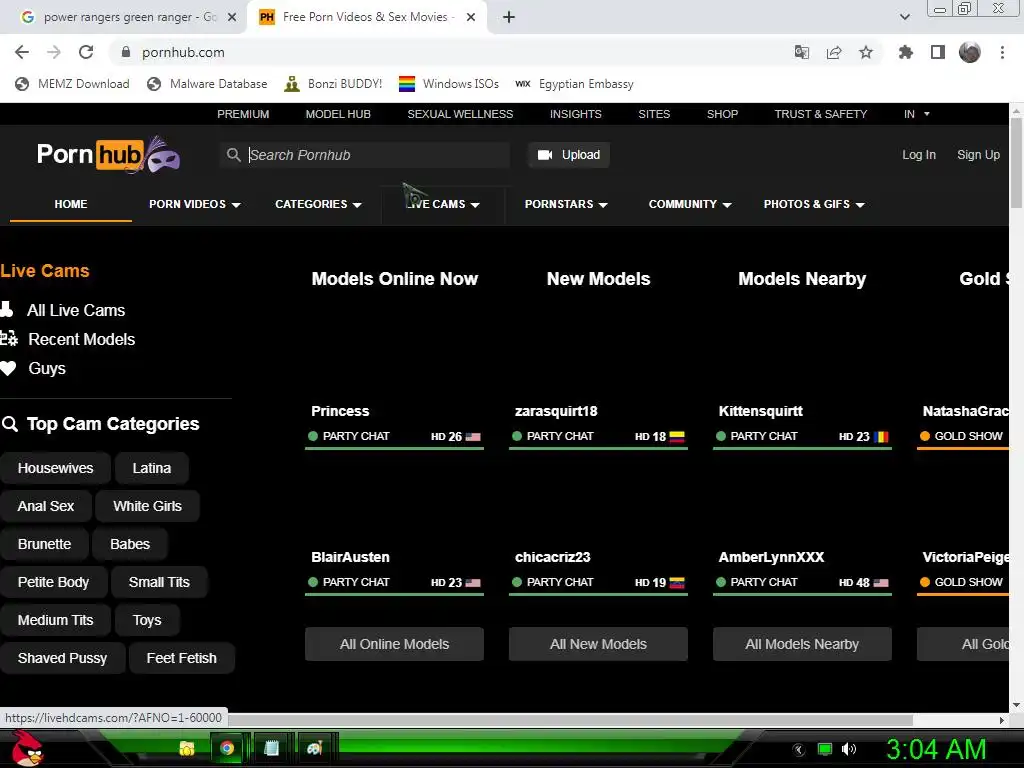
Task: Open the Angry Birds start button
Action: click(27, 748)
